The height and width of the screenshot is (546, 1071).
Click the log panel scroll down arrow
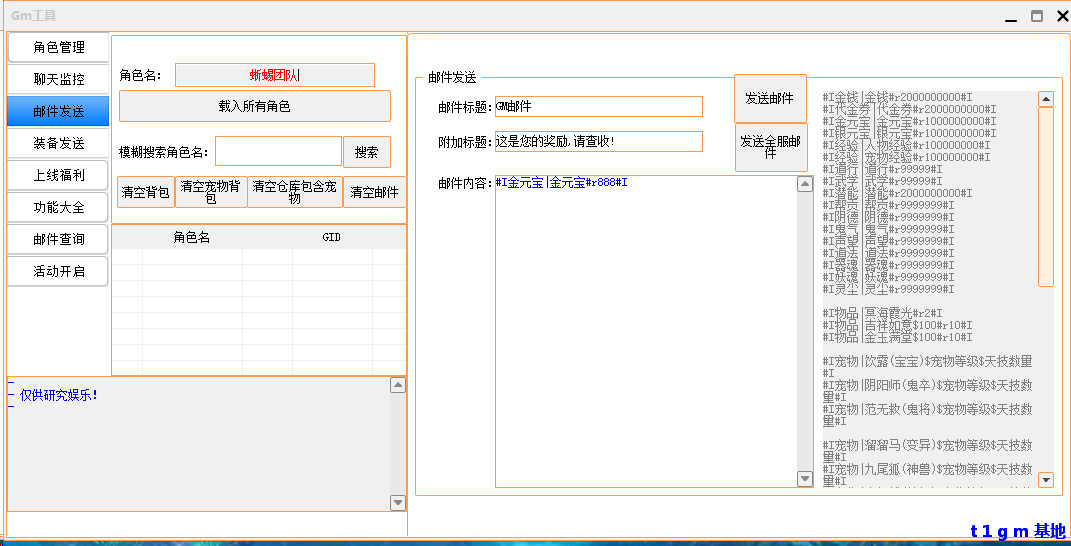398,503
